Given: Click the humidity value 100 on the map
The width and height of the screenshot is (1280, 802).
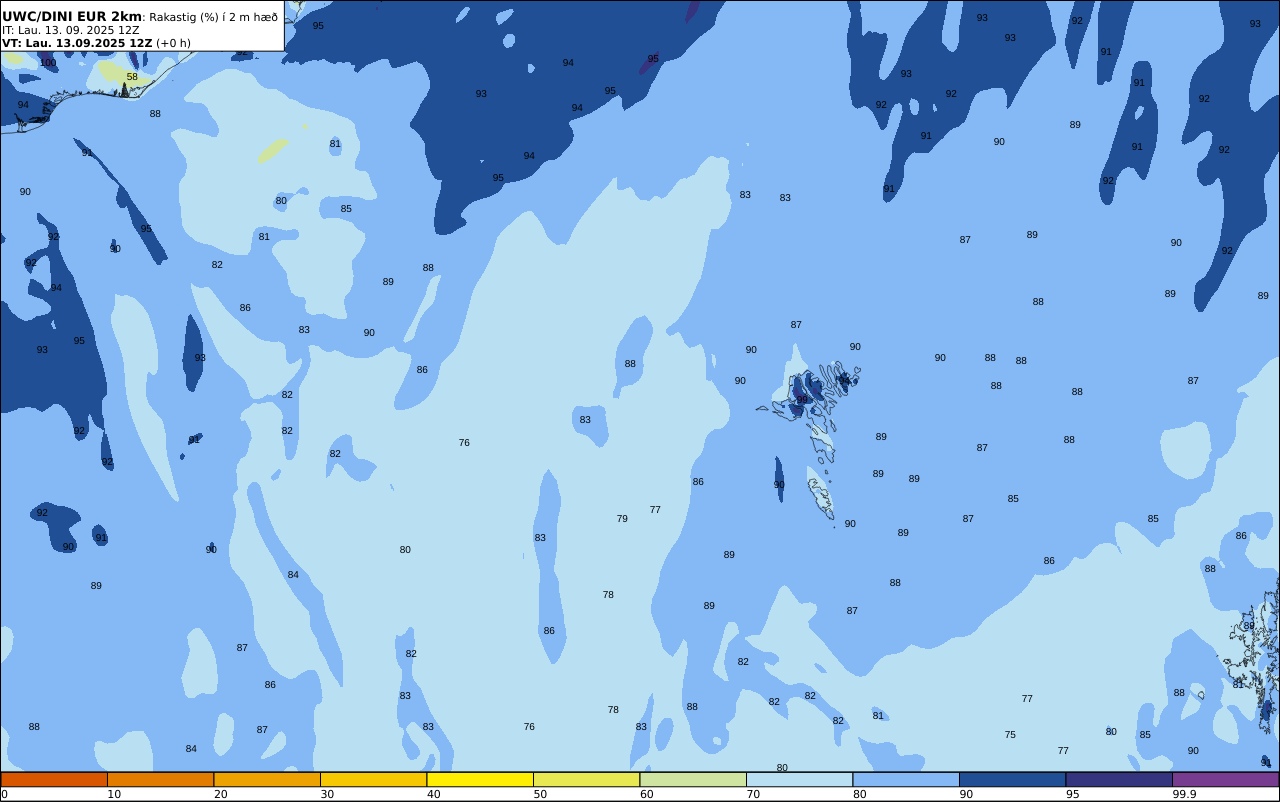Looking at the screenshot, I should pos(48,63).
